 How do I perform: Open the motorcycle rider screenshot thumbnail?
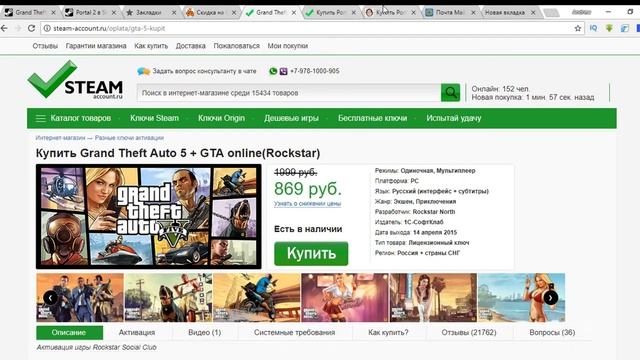coord(257,298)
